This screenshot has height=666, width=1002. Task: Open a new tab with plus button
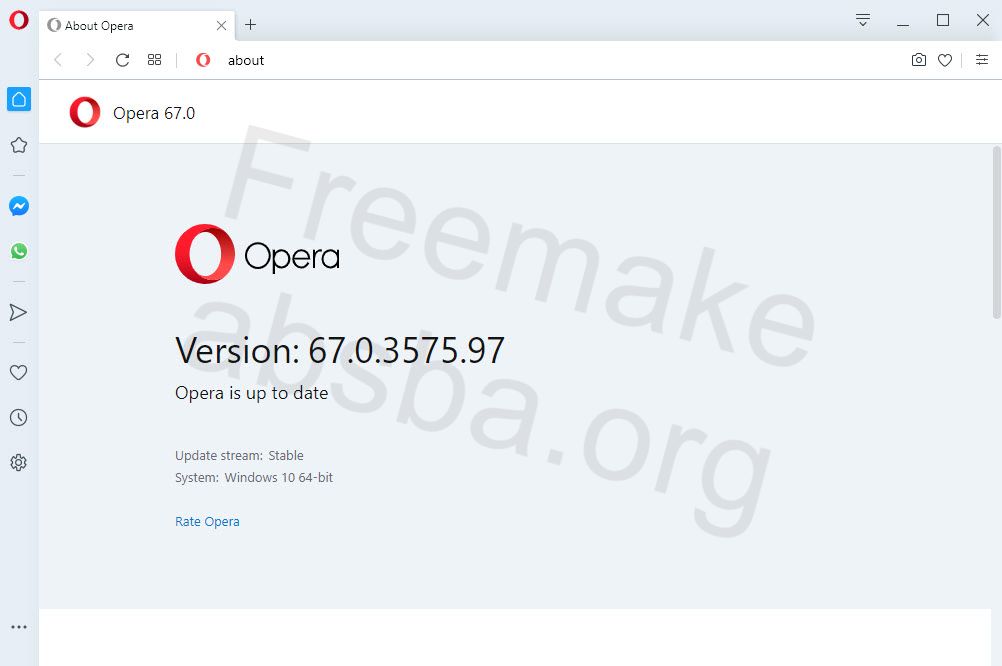pos(250,25)
